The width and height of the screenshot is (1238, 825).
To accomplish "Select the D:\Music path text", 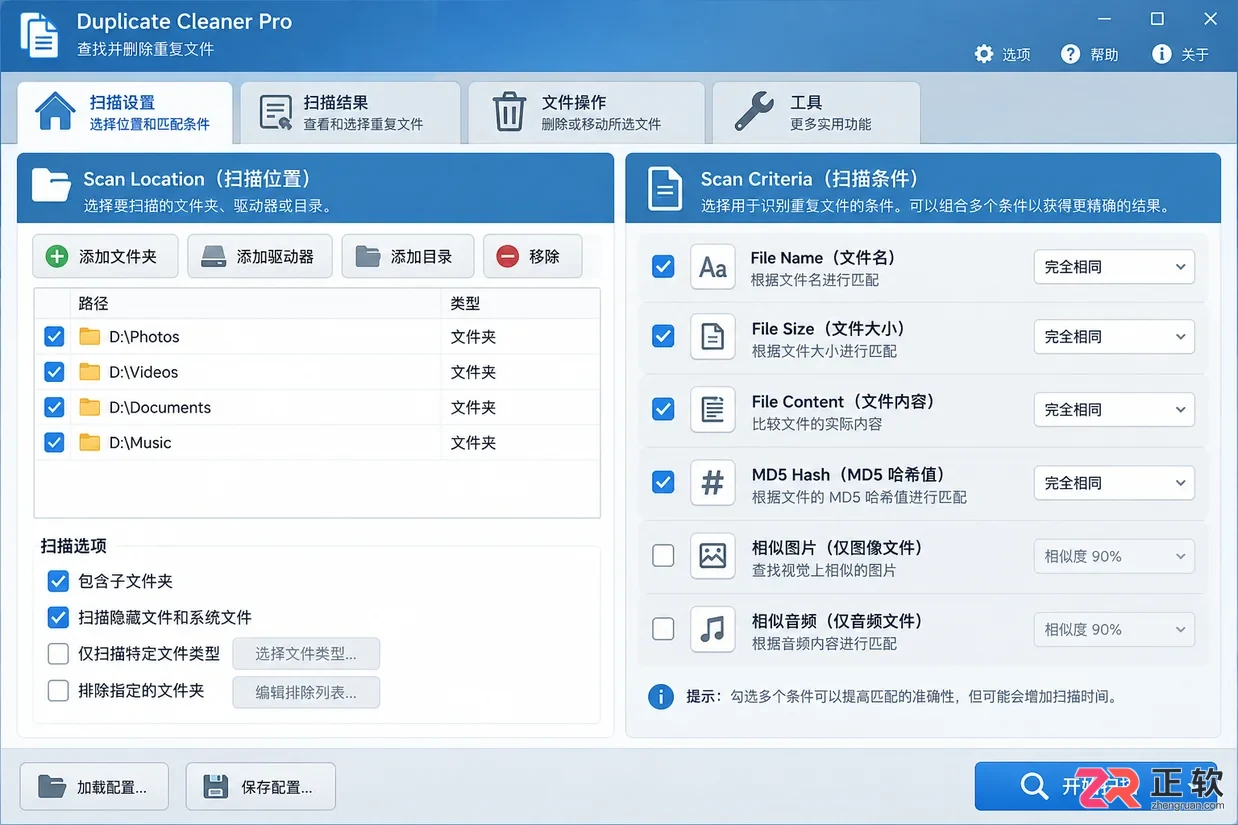I will [140, 443].
